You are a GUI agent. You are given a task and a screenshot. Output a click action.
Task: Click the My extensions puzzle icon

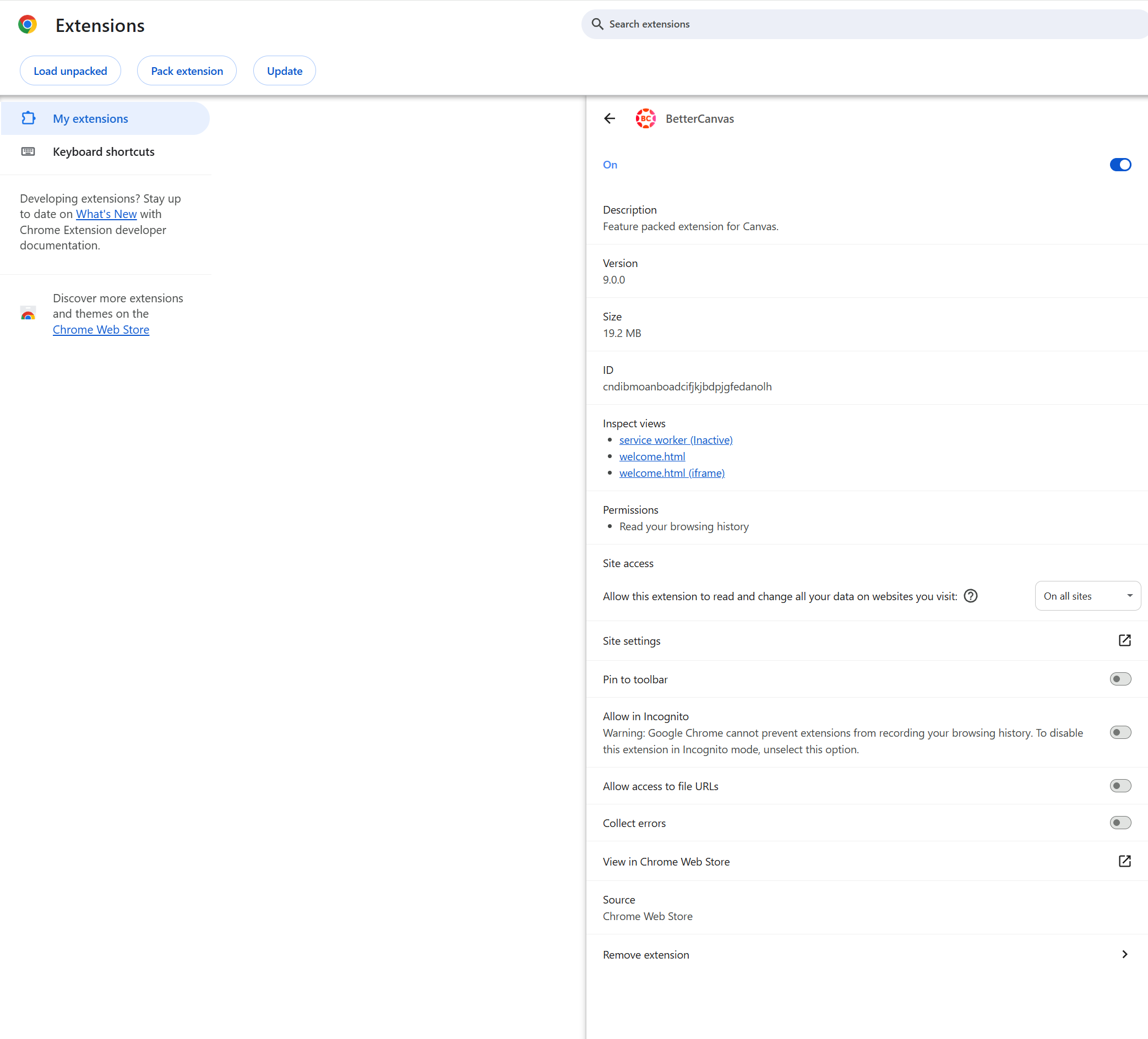click(29, 118)
